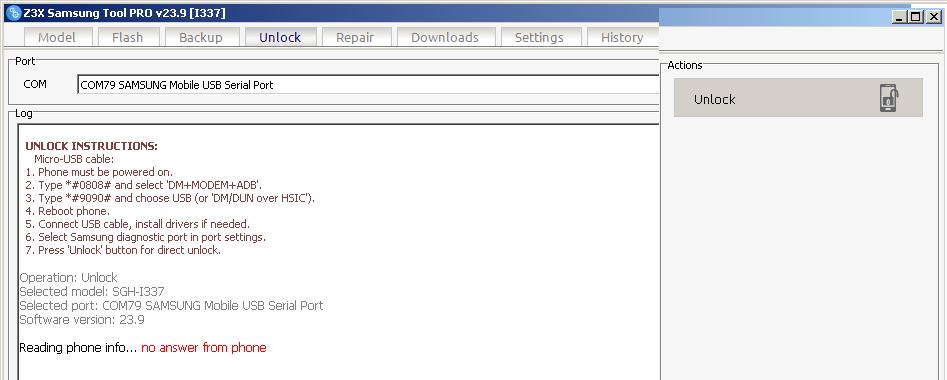947x380 pixels.
Task: Switch to the Flash tab
Action: (x=128, y=37)
